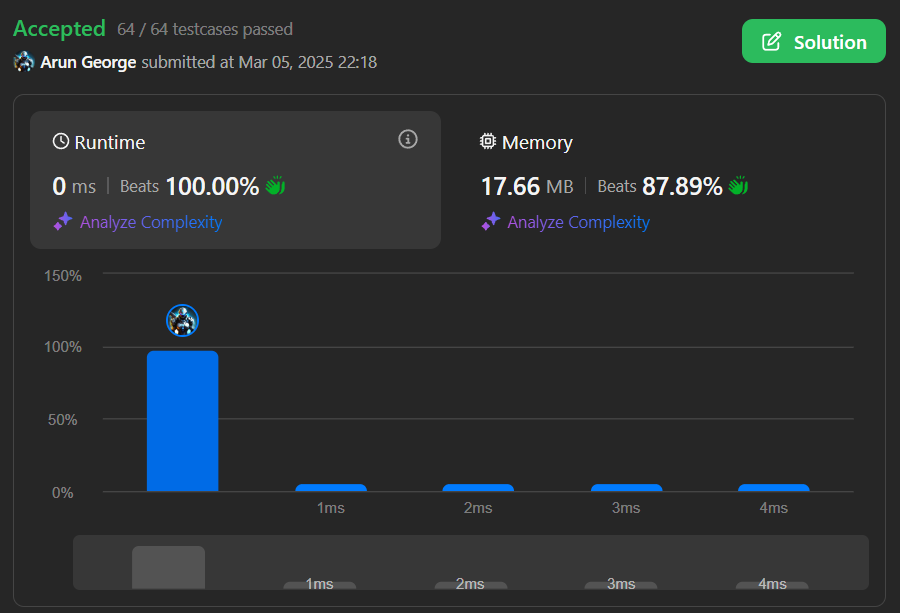The width and height of the screenshot is (900, 613).
Task: Click the clapping hands beside 87.89%
Action: (738, 186)
